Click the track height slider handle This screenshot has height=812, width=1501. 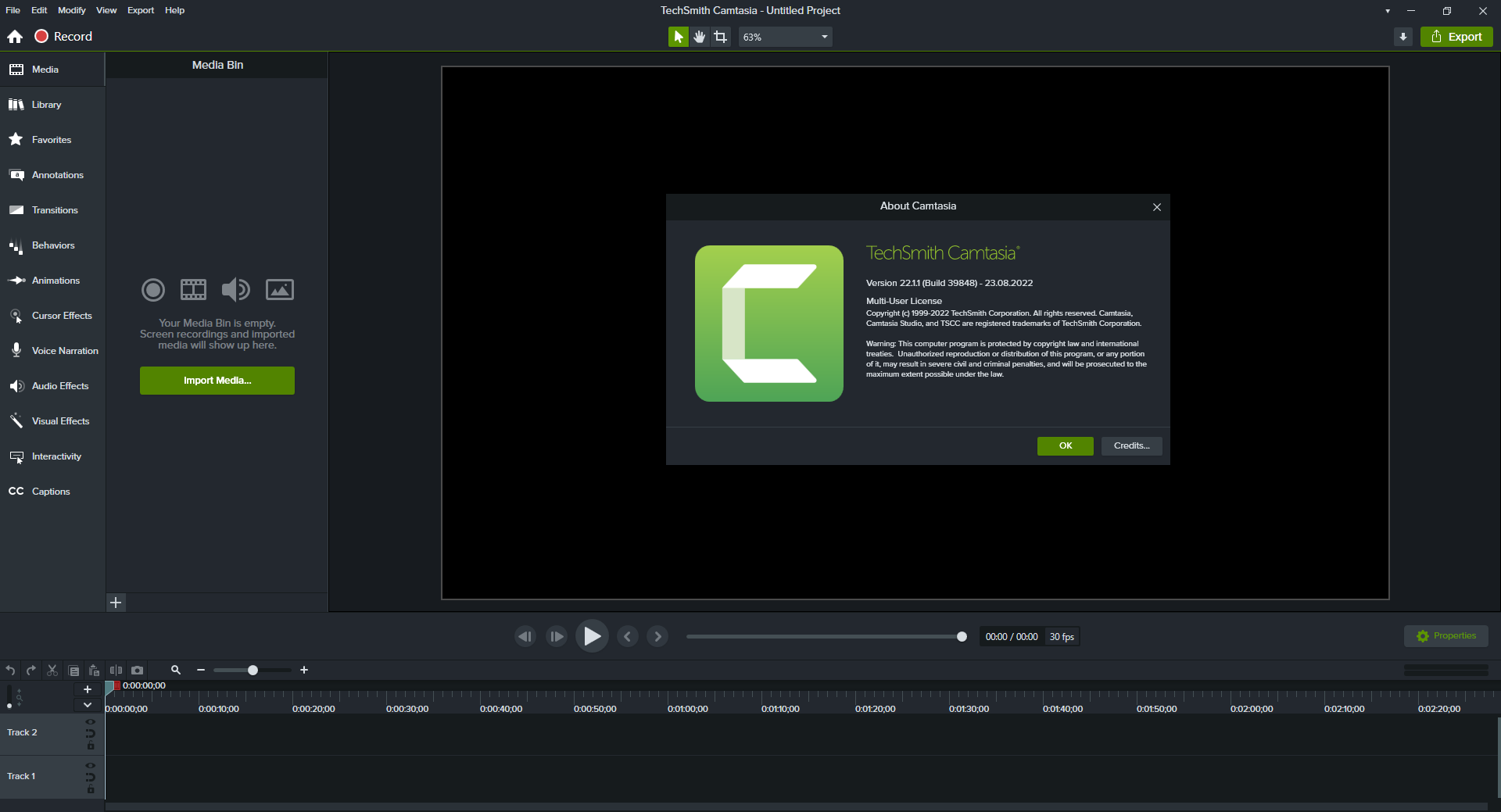pos(9,706)
